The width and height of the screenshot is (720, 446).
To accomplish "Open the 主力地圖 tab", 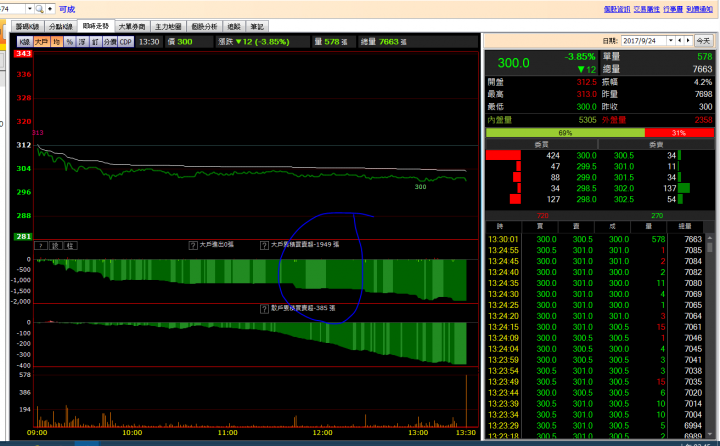I will 168,27.
